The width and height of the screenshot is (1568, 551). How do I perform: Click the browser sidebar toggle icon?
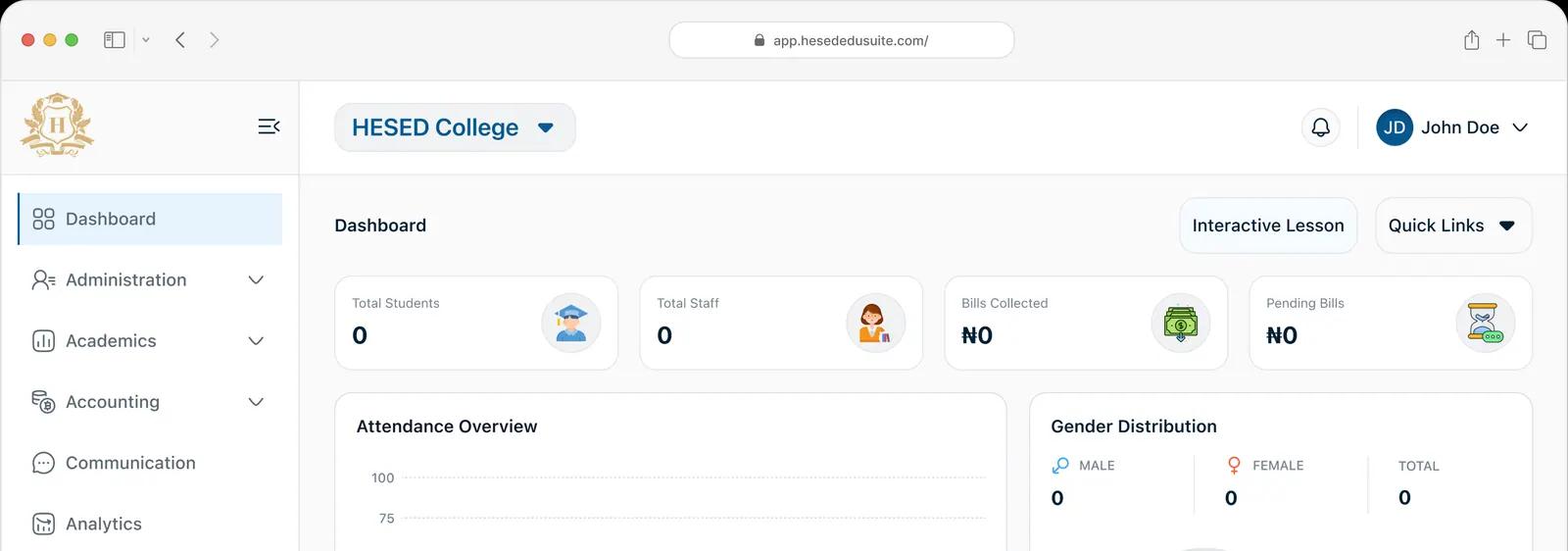coord(115,40)
